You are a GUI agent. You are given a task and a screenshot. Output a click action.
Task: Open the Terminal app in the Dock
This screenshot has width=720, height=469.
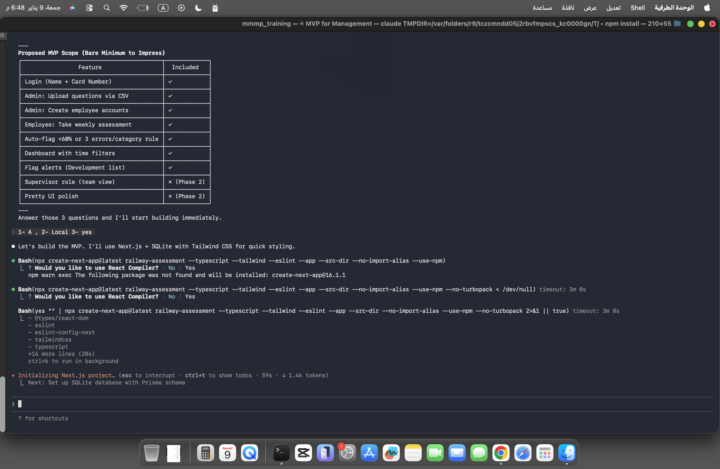tap(282, 453)
